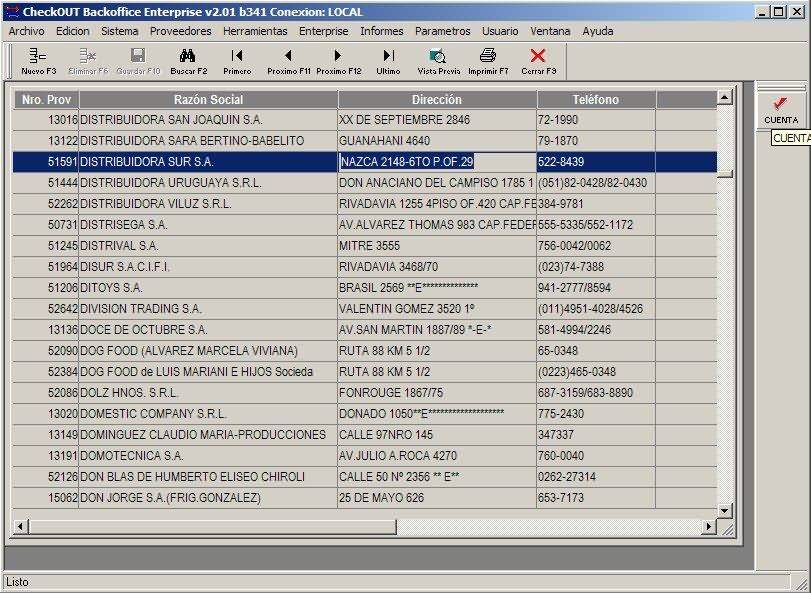Screen dimensions: 811x593
Task: Click the application icon in title bar
Action: coord(12,11)
